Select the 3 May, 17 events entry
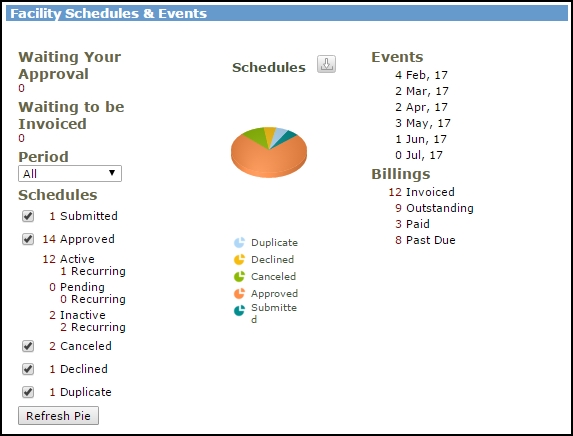 [423, 123]
